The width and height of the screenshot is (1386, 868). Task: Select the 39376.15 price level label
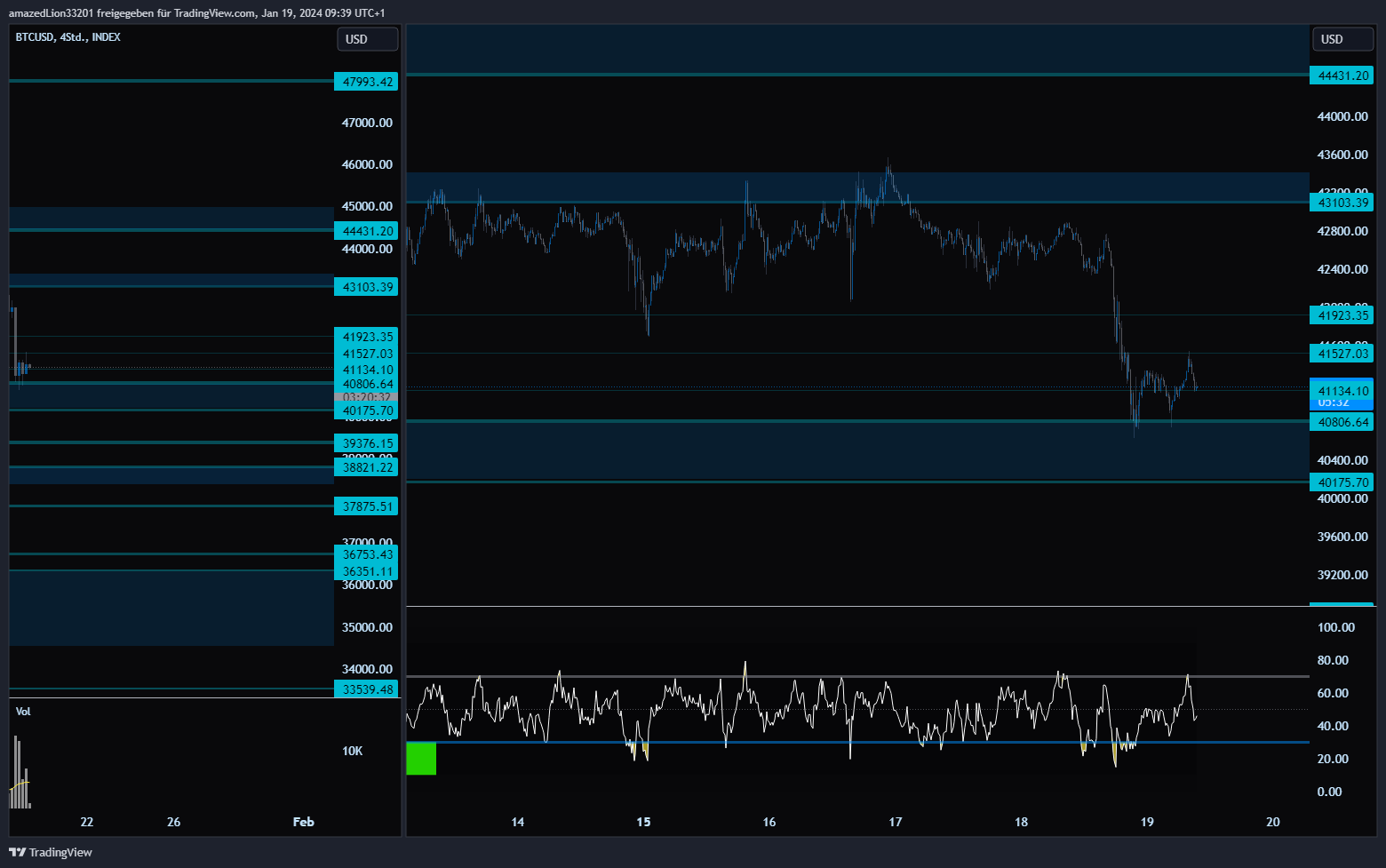pyautogui.click(x=366, y=443)
